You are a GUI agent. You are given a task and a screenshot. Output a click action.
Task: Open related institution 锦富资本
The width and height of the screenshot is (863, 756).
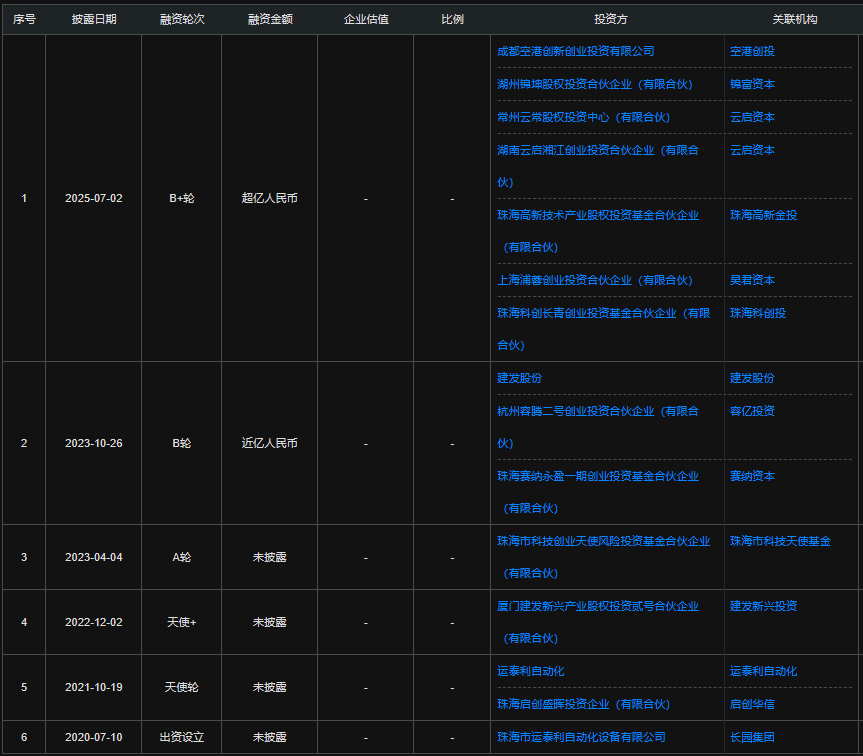click(x=752, y=84)
